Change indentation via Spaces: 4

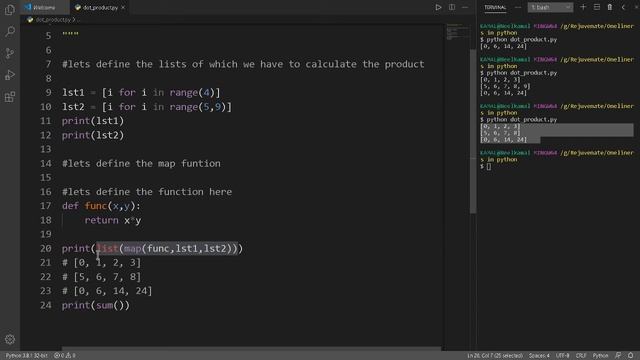pos(539,356)
